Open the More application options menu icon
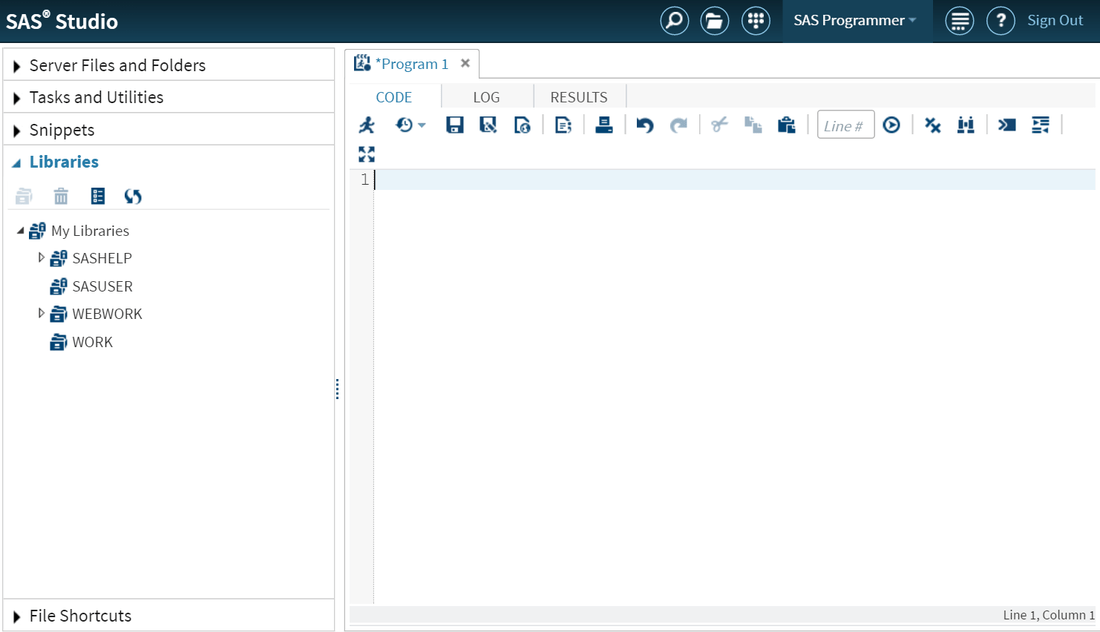The image size is (1100, 632). click(959, 20)
